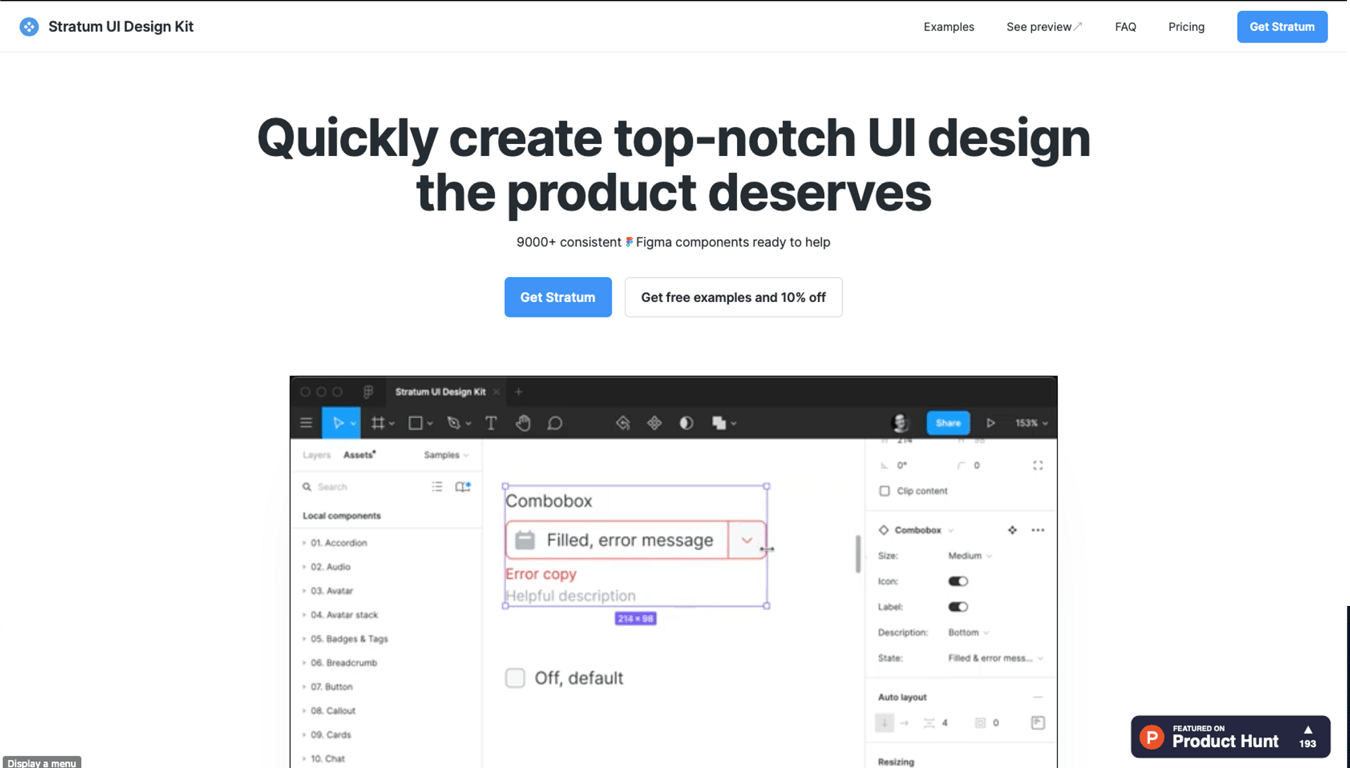Click the Product Hunt featured badge
The width and height of the screenshot is (1350, 768).
pos(1230,736)
